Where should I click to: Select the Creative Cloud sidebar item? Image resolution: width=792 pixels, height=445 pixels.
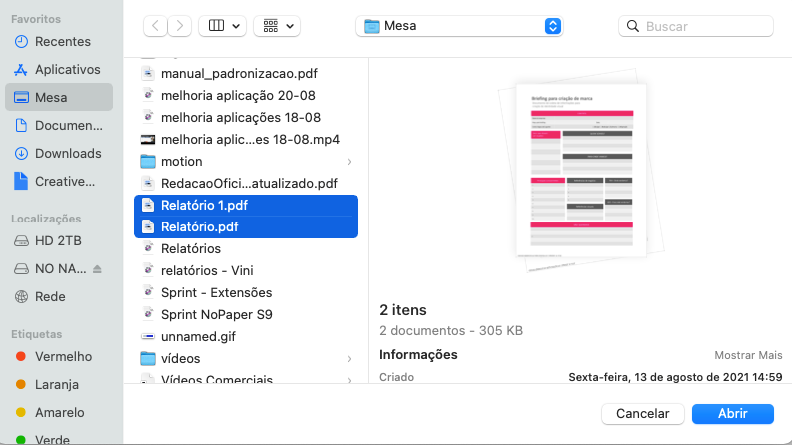(65, 182)
